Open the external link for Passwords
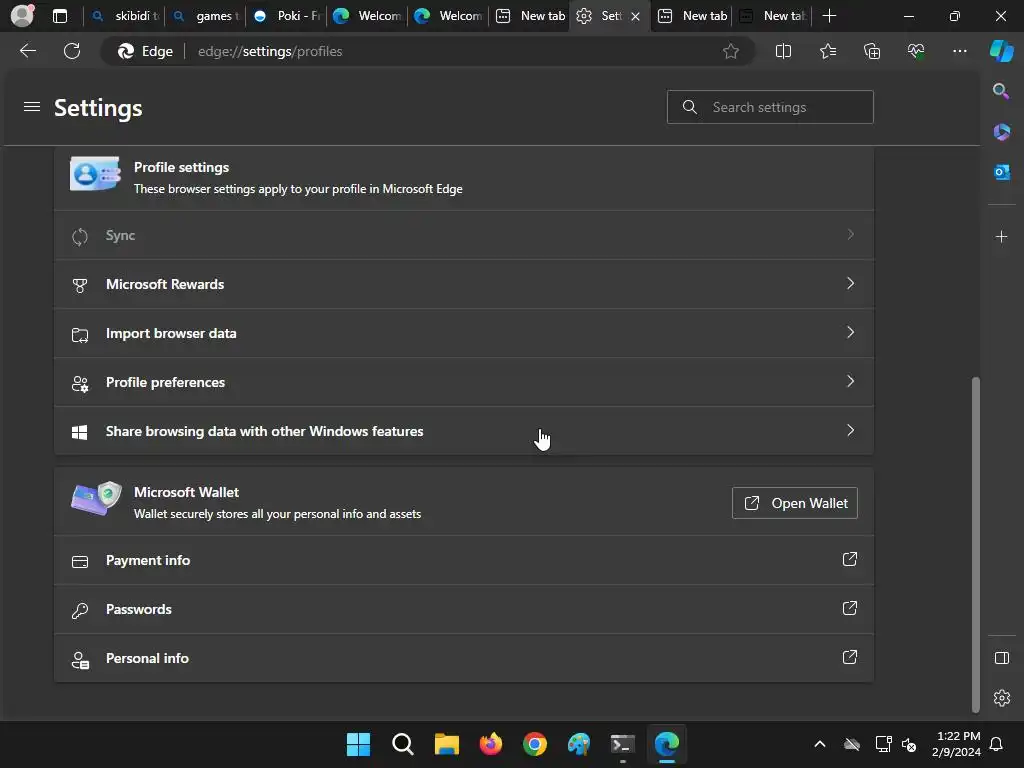 (x=850, y=608)
